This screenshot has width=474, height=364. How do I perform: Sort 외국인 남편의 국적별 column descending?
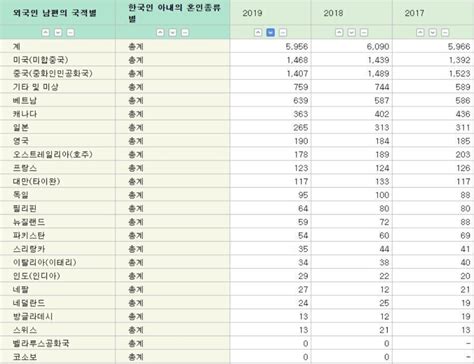click(x=58, y=32)
